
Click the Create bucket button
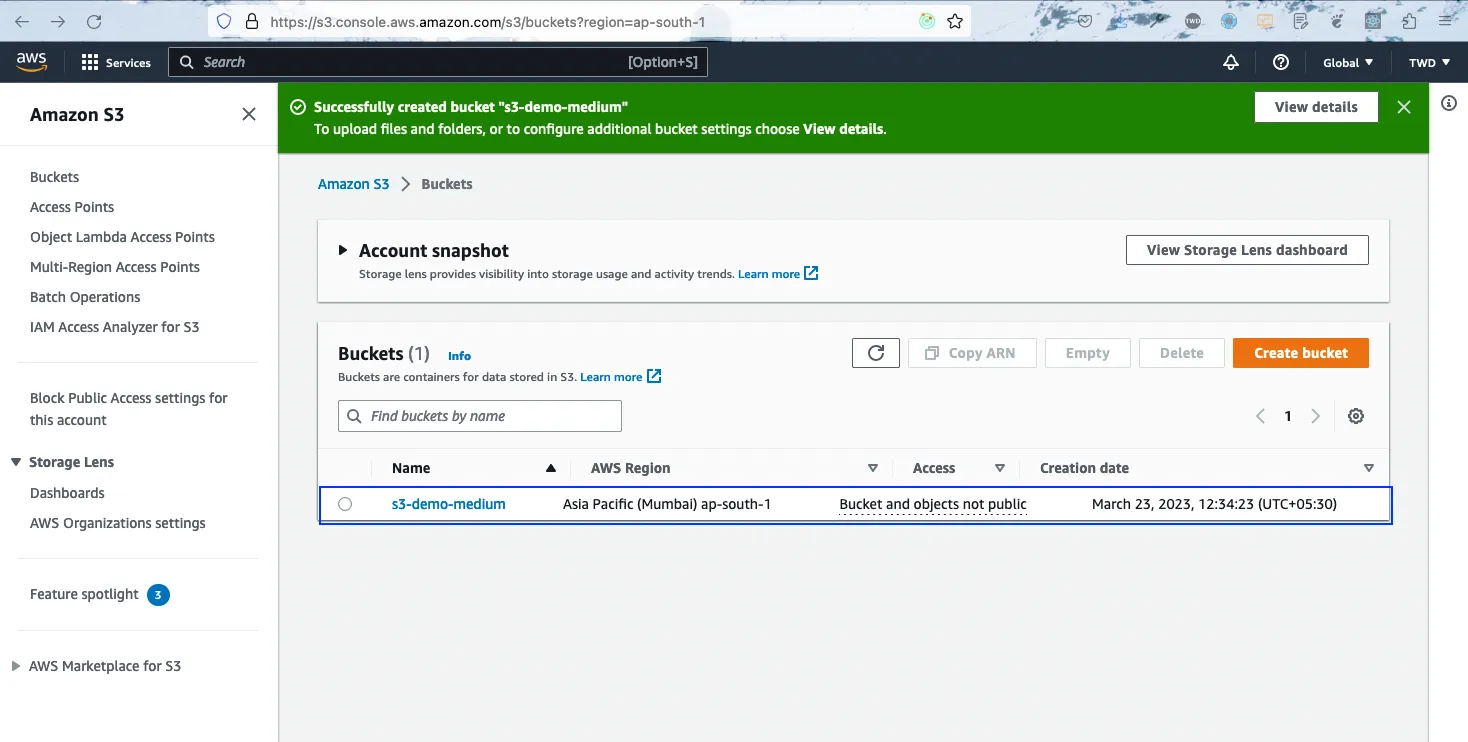1301,353
